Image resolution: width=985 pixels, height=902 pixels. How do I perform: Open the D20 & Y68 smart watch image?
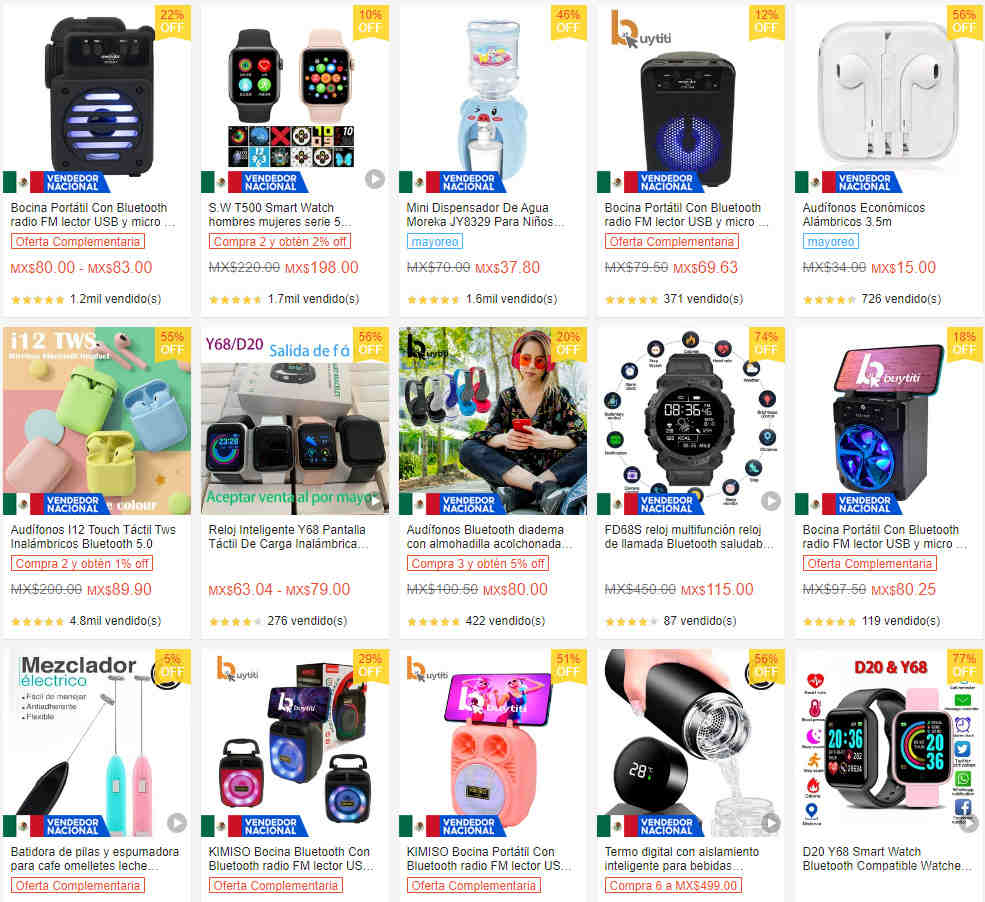click(x=888, y=742)
